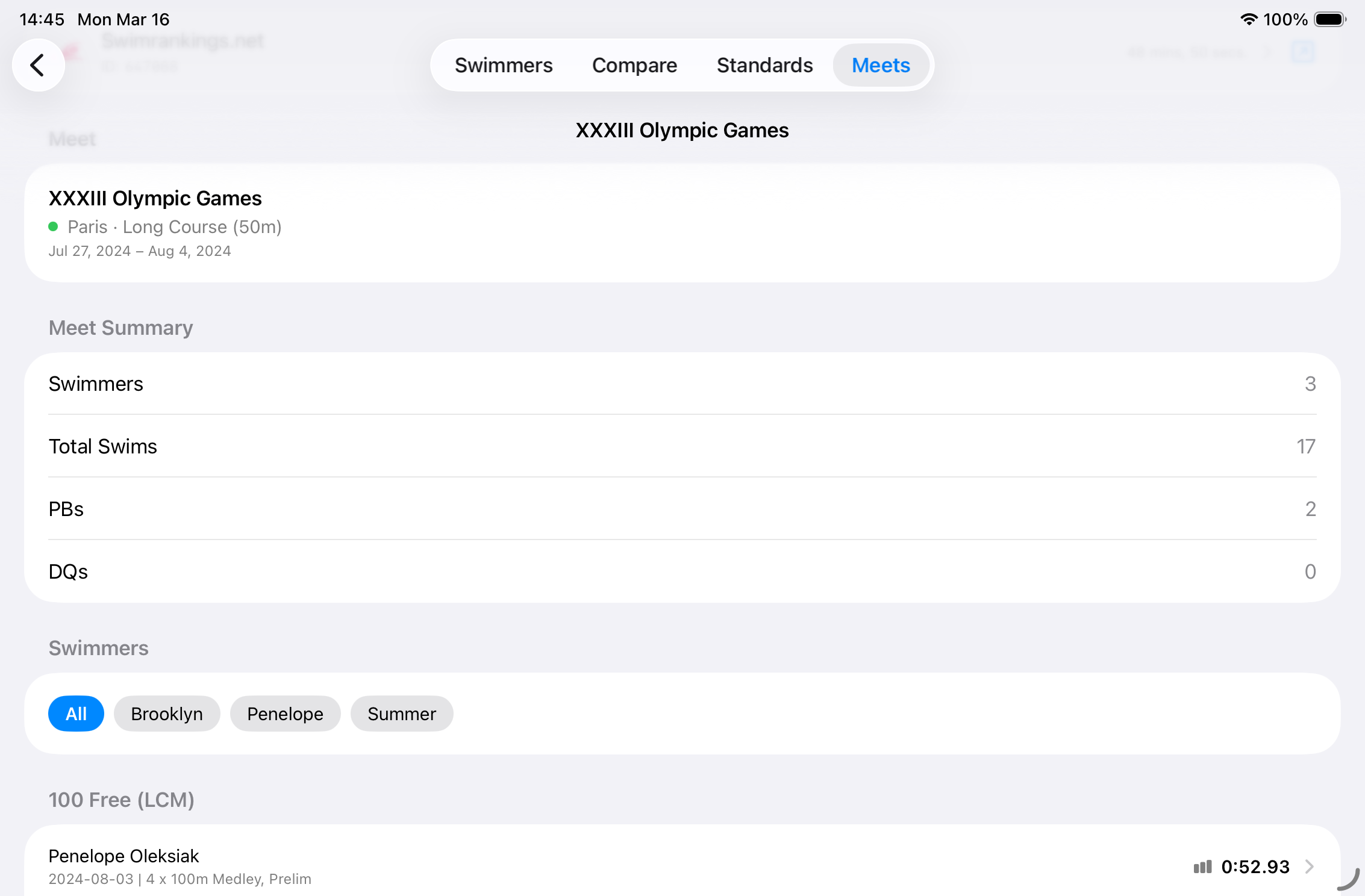Expand Penelope Oleksiak result chevron
The height and width of the screenshot is (896, 1365).
click(x=1309, y=867)
